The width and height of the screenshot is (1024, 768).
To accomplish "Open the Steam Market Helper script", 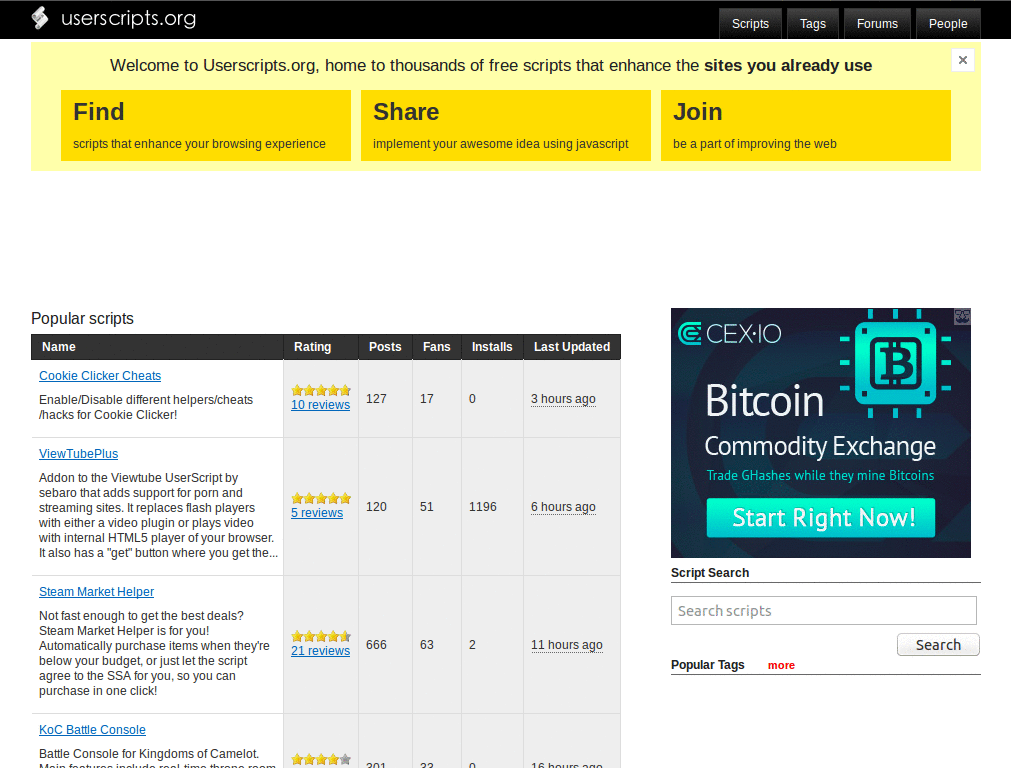I will click(96, 592).
